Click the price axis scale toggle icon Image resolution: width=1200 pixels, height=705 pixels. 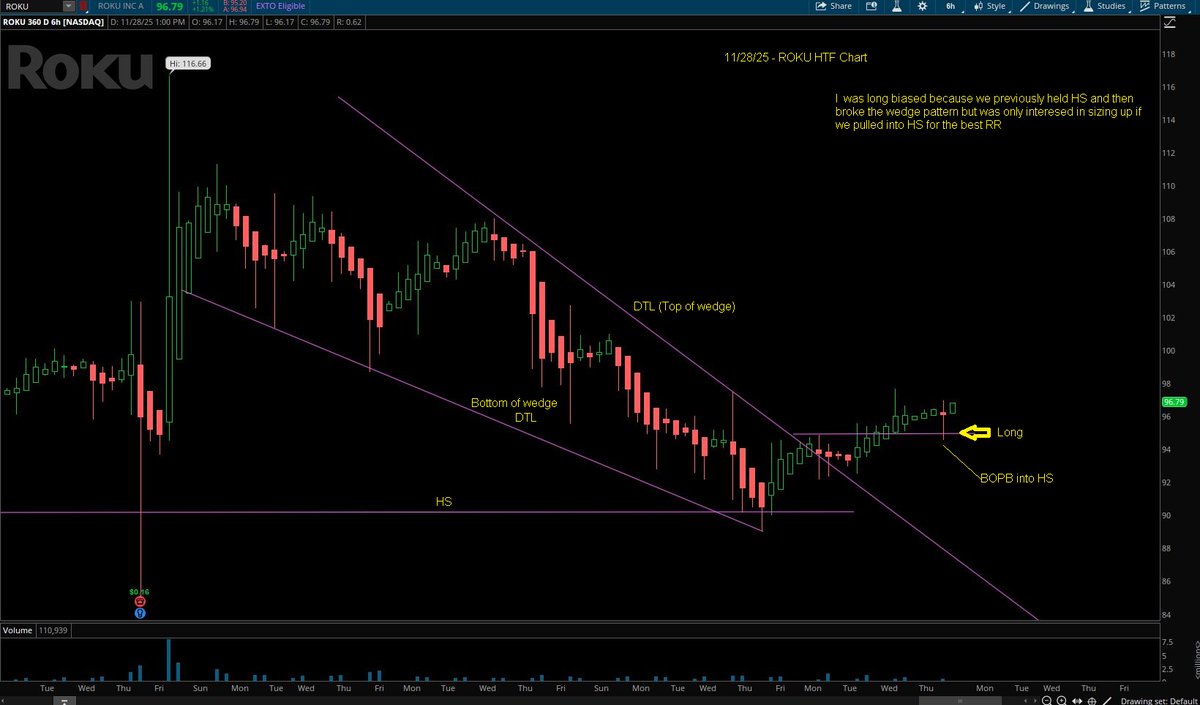(x=1169, y=22)
